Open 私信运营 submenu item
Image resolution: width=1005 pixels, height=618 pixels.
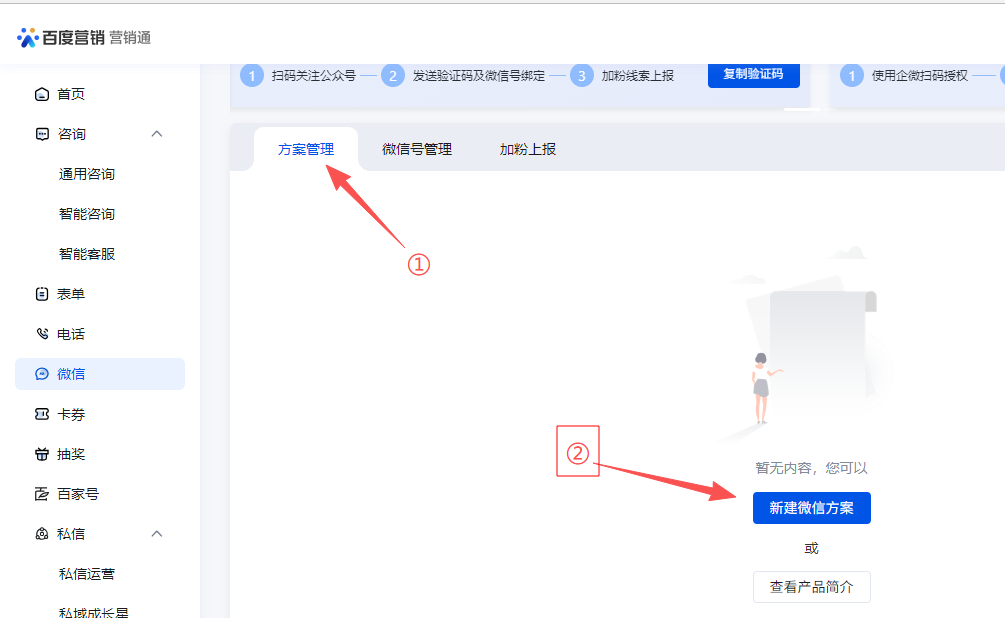point(87,574)
